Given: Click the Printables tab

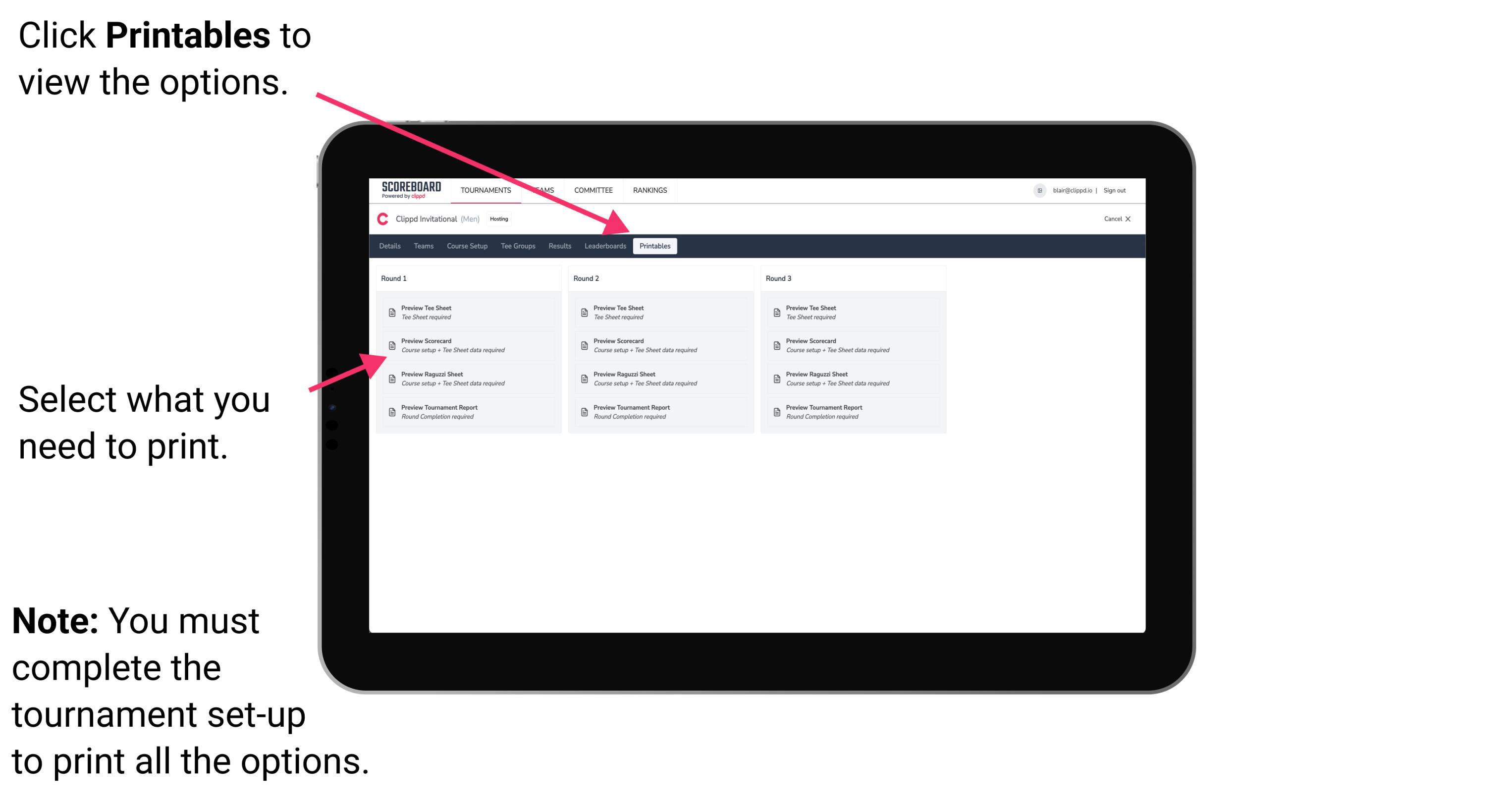Looking at the screenshot, I should click(654, 246).
